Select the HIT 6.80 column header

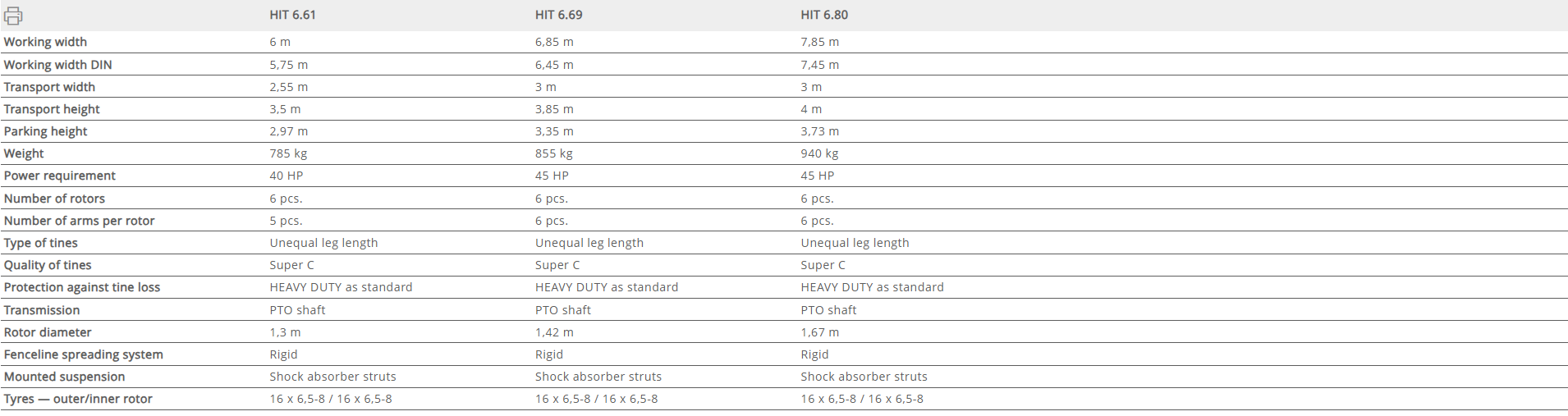pos(824,15)
